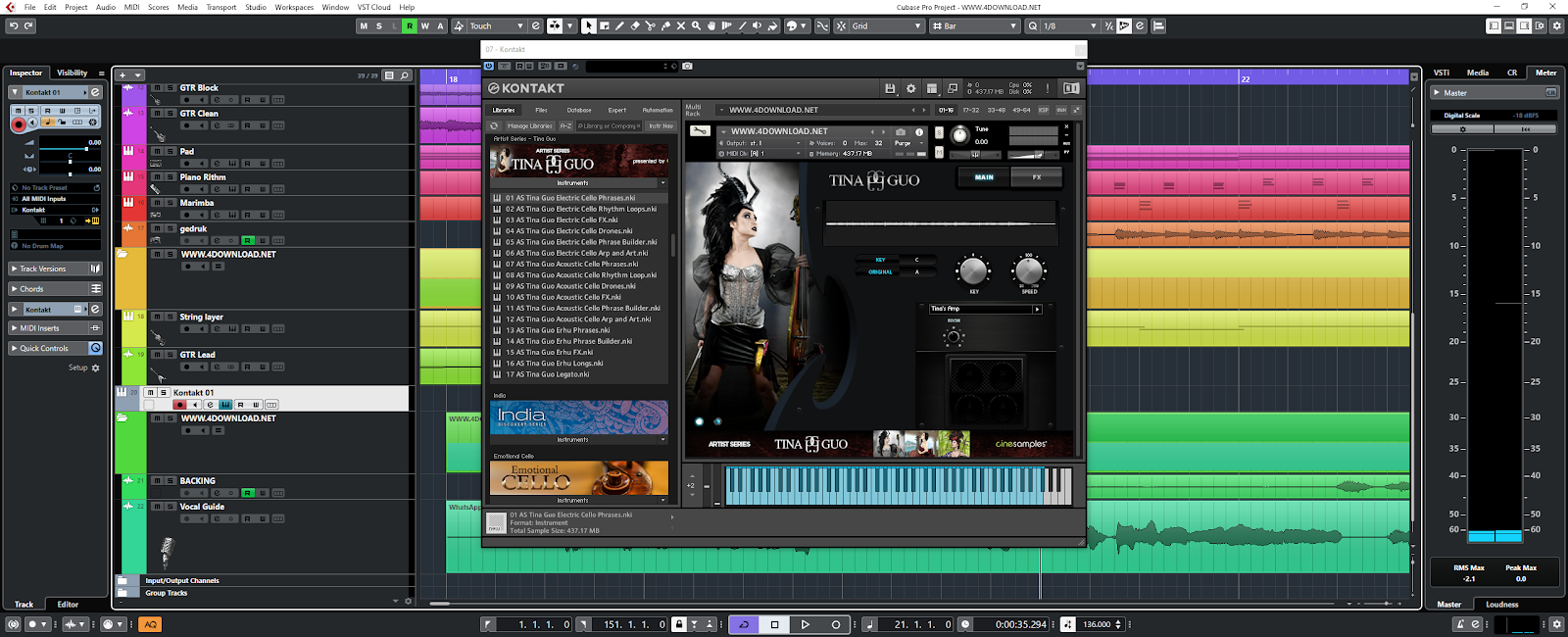Click Kontakt save disk icon
Viewport: 1568px width, 637px height.
[x=890, y=88]
